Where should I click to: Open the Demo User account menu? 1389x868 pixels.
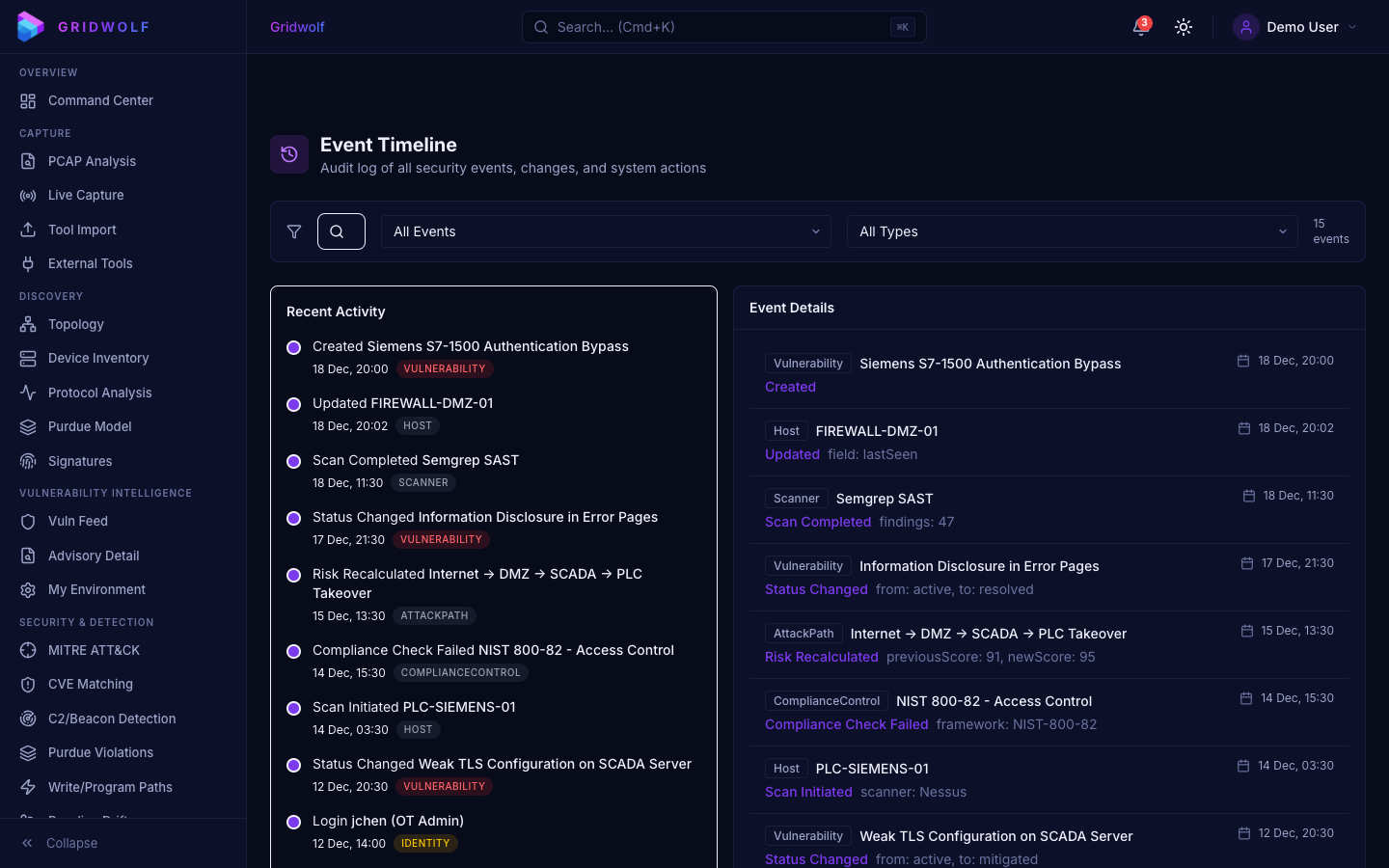pyautogui.click(x=1295, y=27)
